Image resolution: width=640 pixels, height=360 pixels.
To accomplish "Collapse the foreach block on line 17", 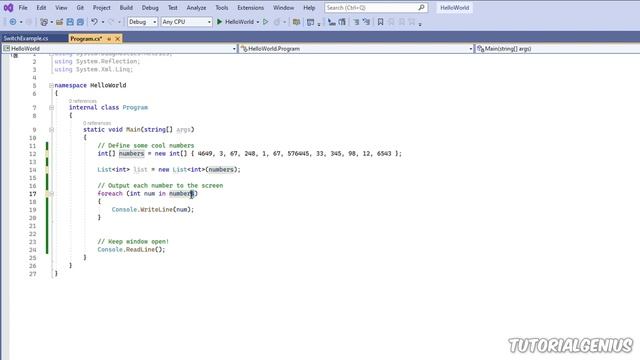I will pyautogui.click(x=51, y=193).
